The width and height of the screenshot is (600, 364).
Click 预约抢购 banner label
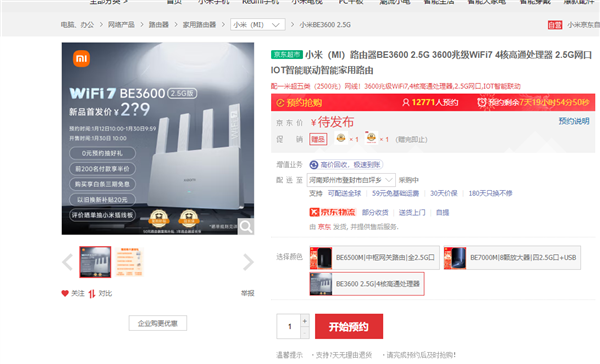[x=299, y=103]
